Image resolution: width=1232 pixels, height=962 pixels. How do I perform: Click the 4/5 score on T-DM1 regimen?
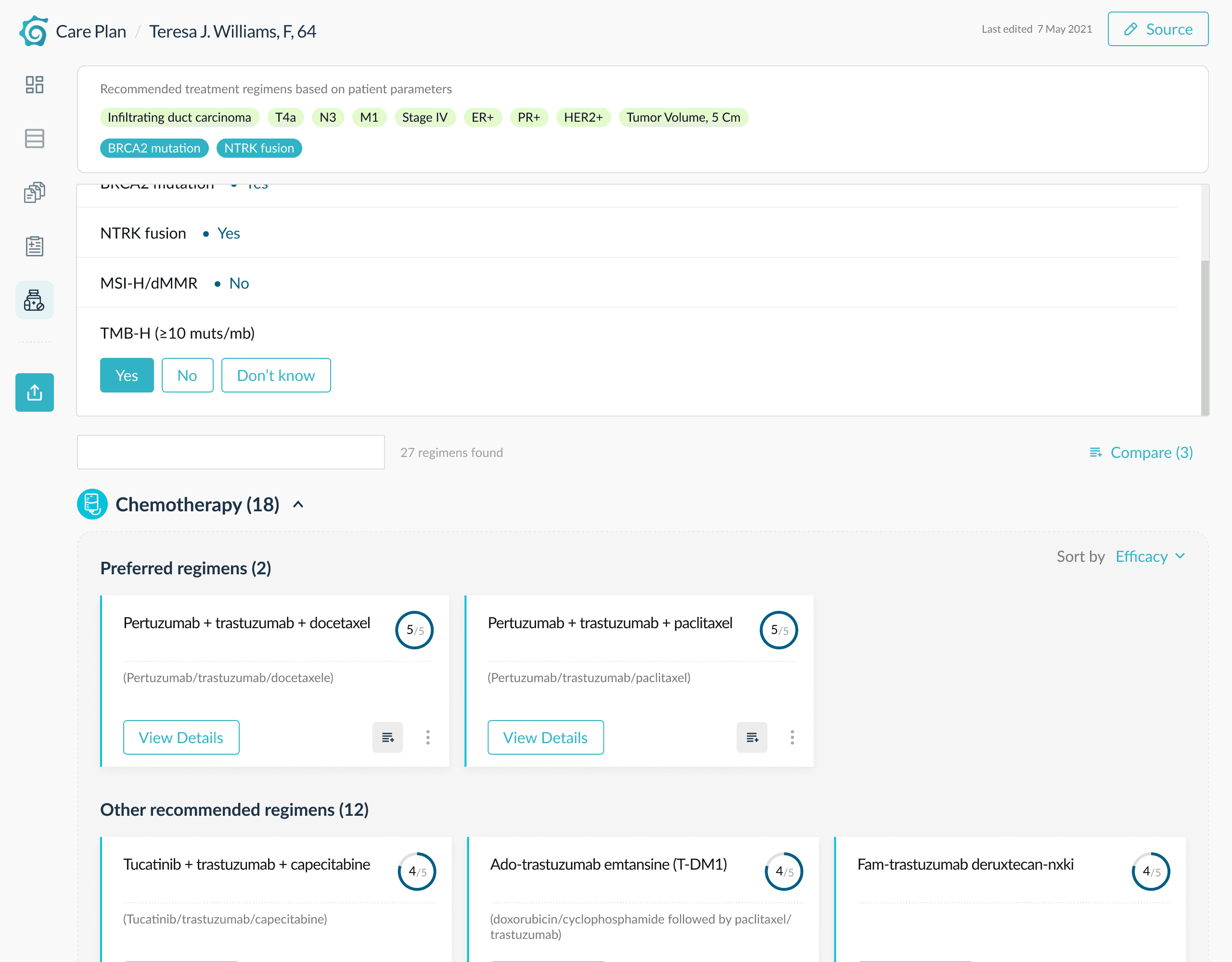[x=783, y=871]
